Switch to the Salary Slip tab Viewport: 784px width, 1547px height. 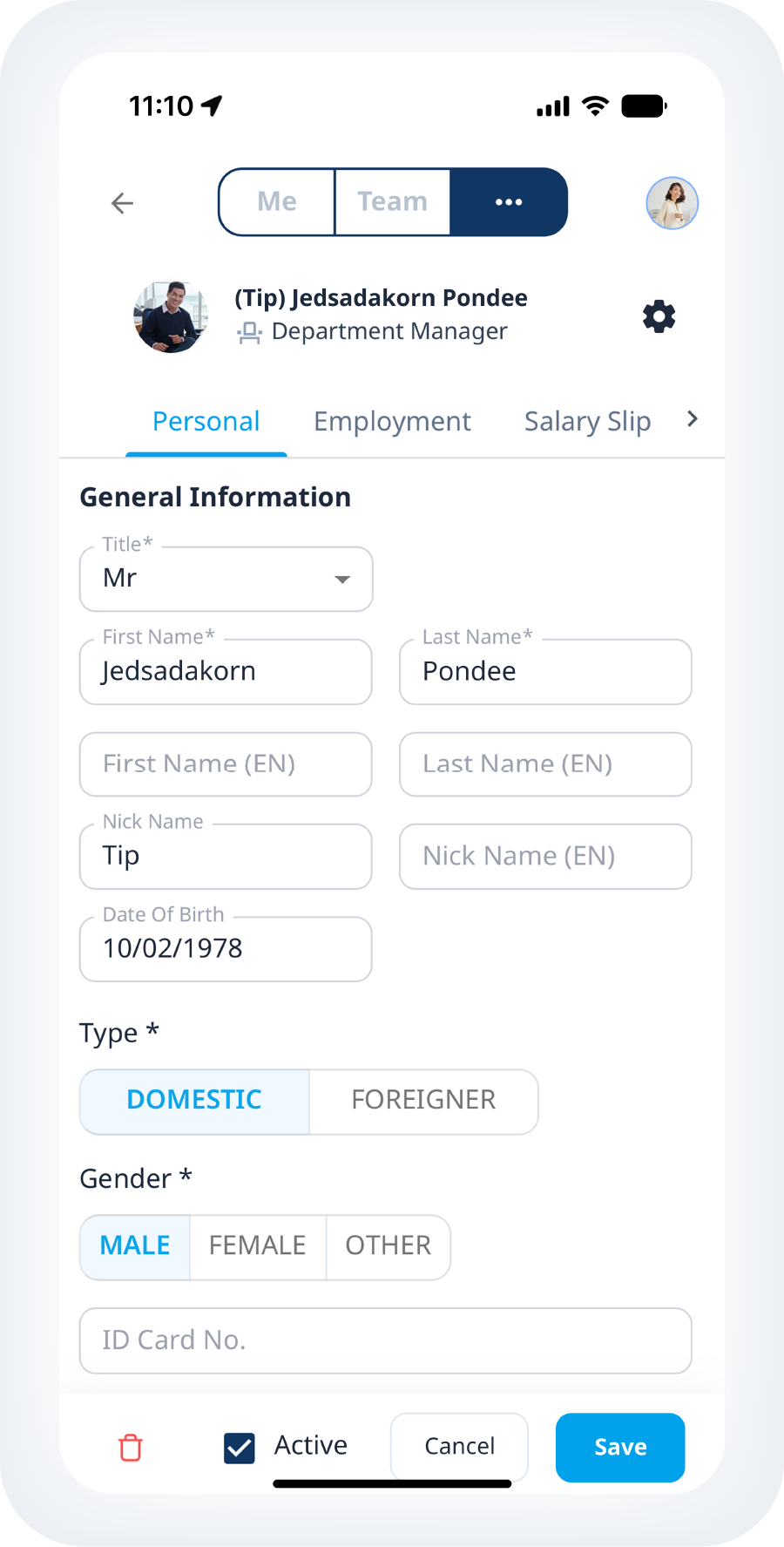coord(587,422)
